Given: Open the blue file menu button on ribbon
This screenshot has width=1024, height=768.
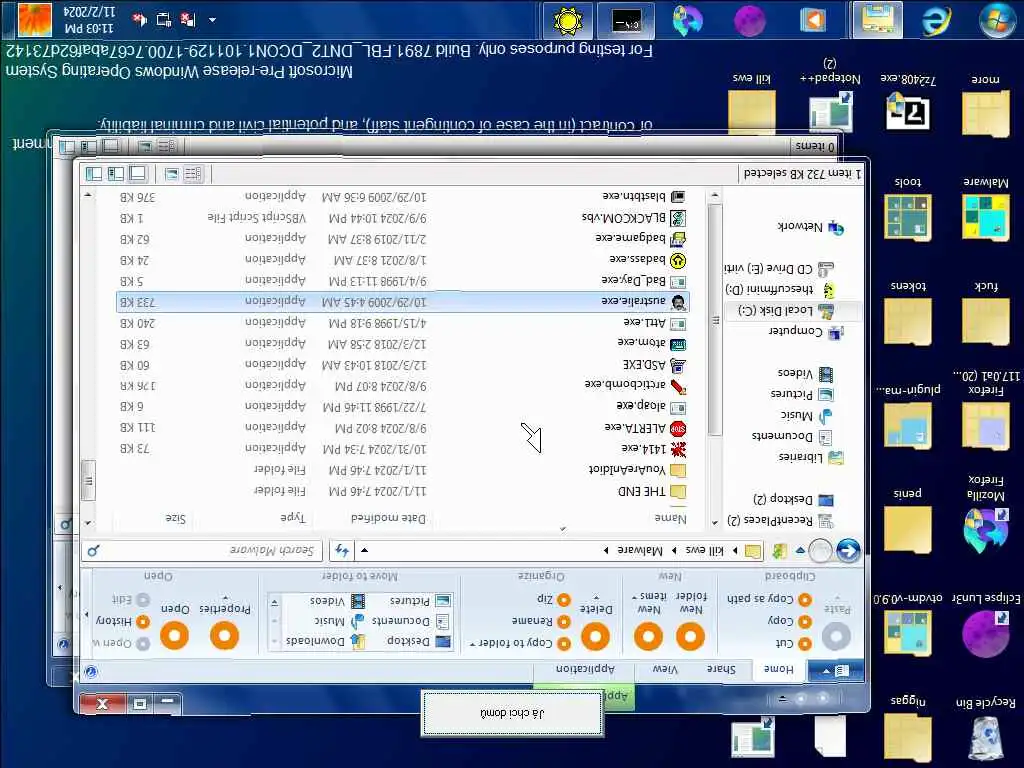Looking at the screenshot, I should tap(835, 671).
